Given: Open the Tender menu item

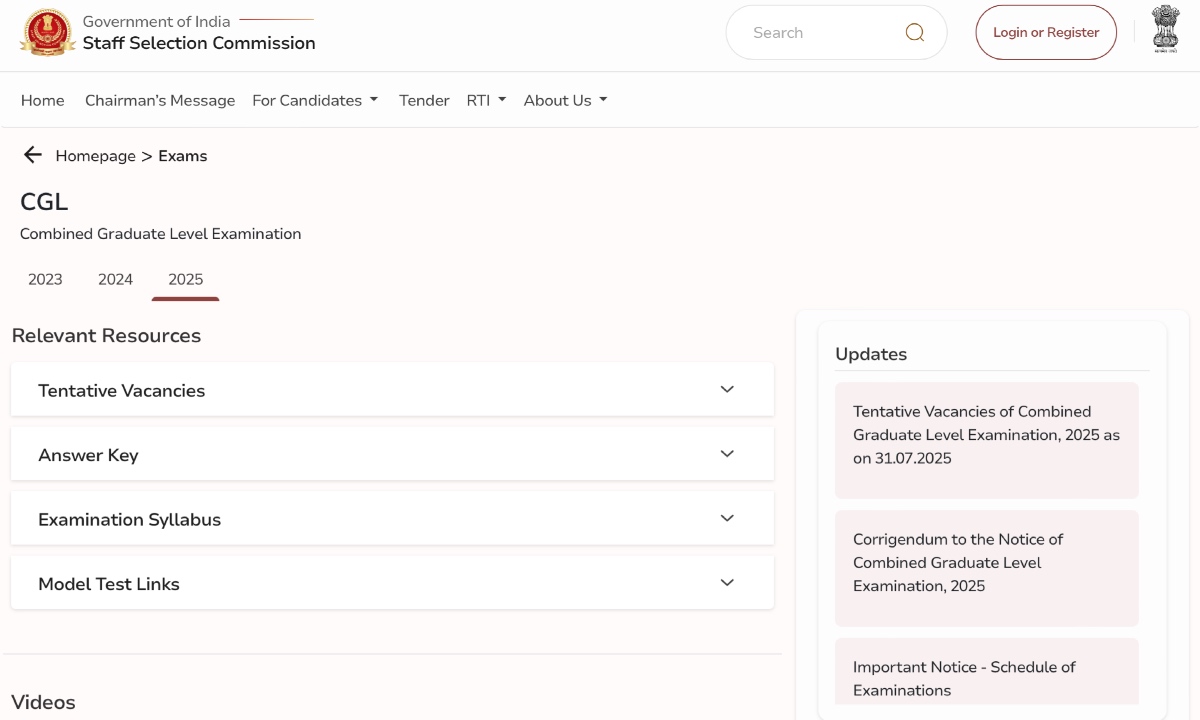Looking at the screenshot, I should [424, 100].
